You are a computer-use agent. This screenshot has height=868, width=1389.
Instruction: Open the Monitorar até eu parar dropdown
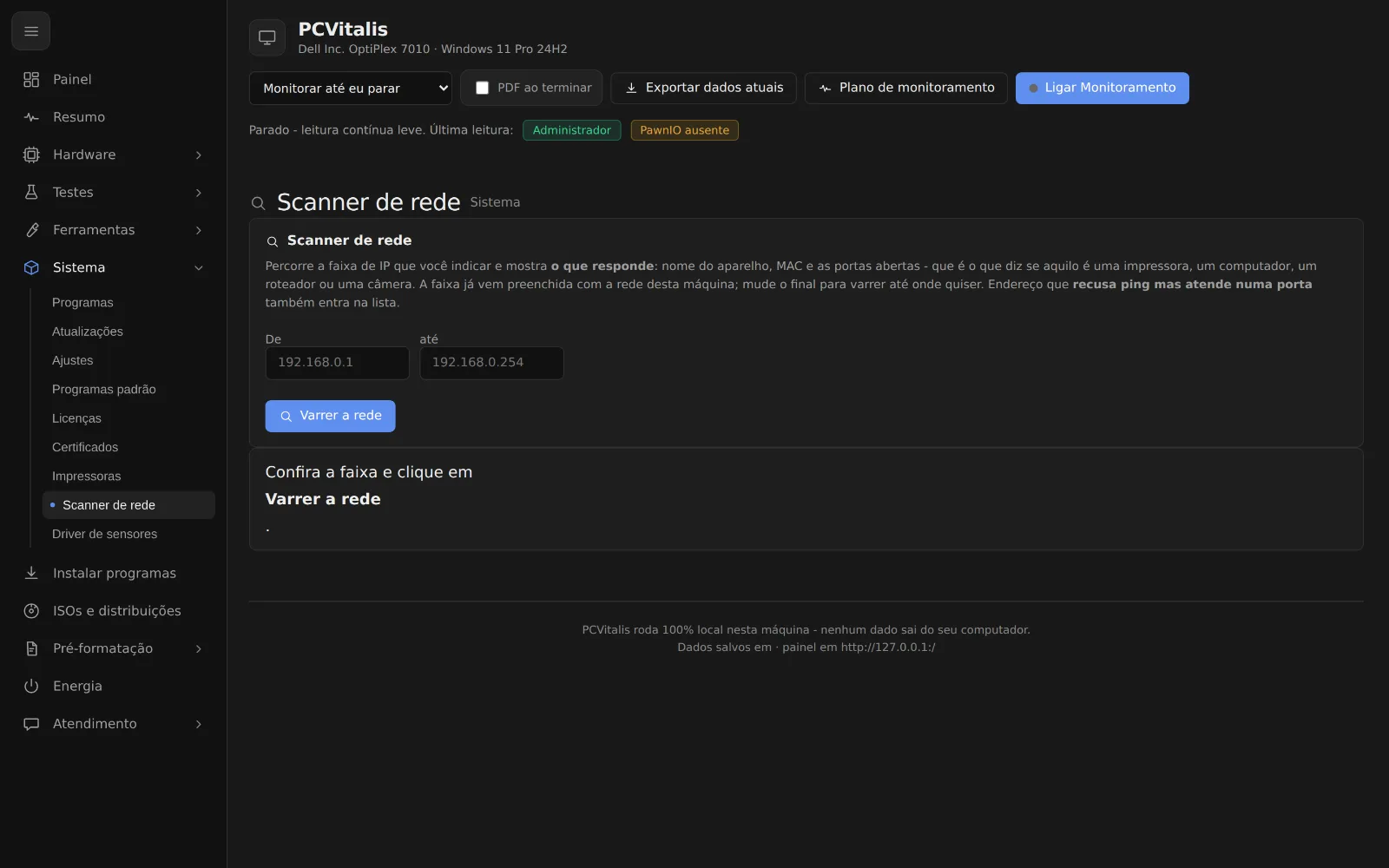(x=350, y=88)
